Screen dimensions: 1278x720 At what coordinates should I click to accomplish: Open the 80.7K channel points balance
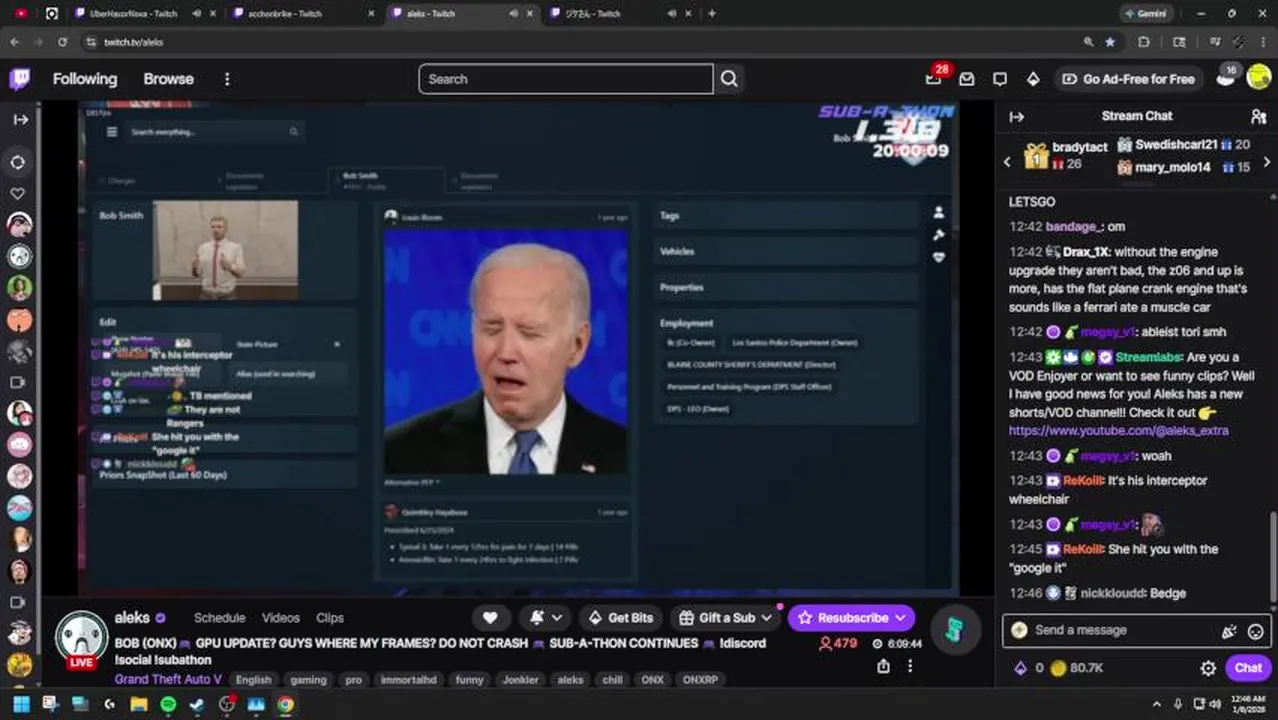point(1075,668)
